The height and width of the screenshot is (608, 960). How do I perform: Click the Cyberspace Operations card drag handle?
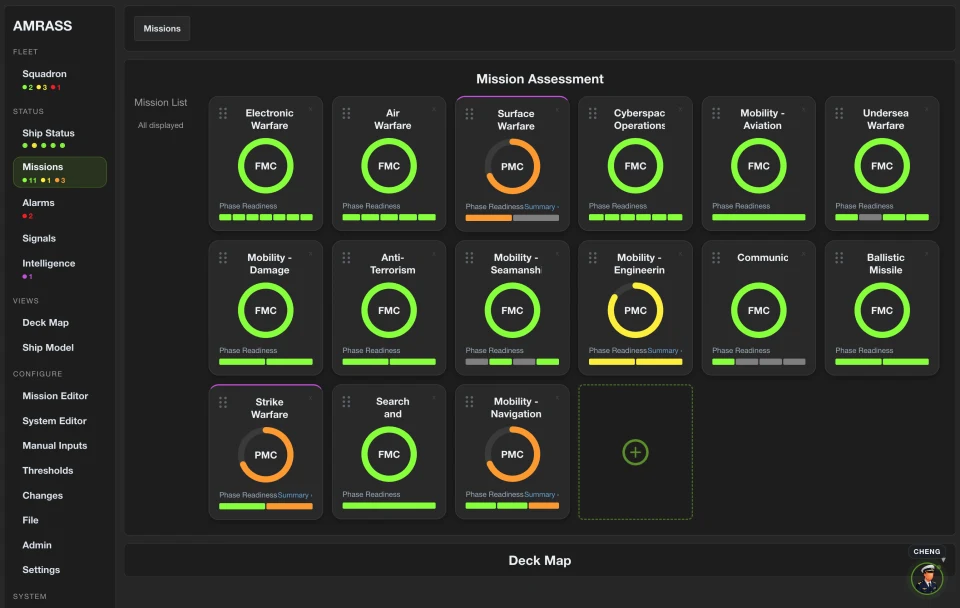[x=593, y=113]
